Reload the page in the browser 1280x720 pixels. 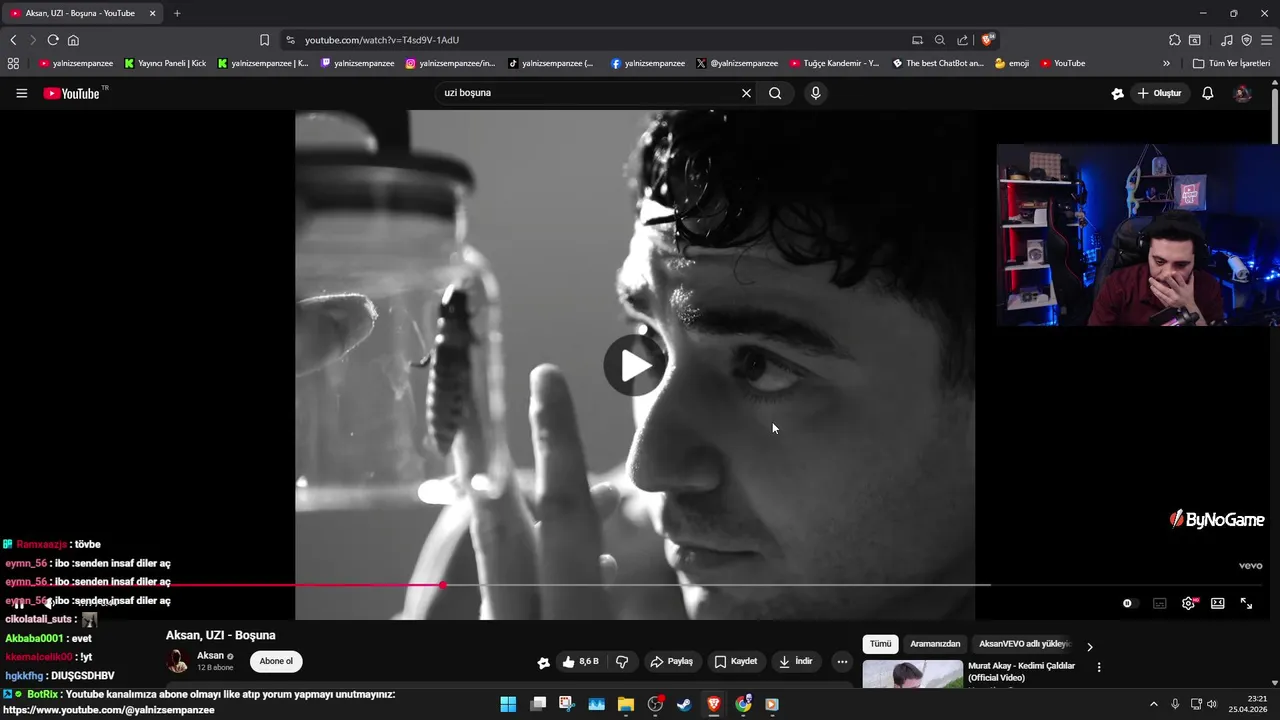(x=53, y=40)
